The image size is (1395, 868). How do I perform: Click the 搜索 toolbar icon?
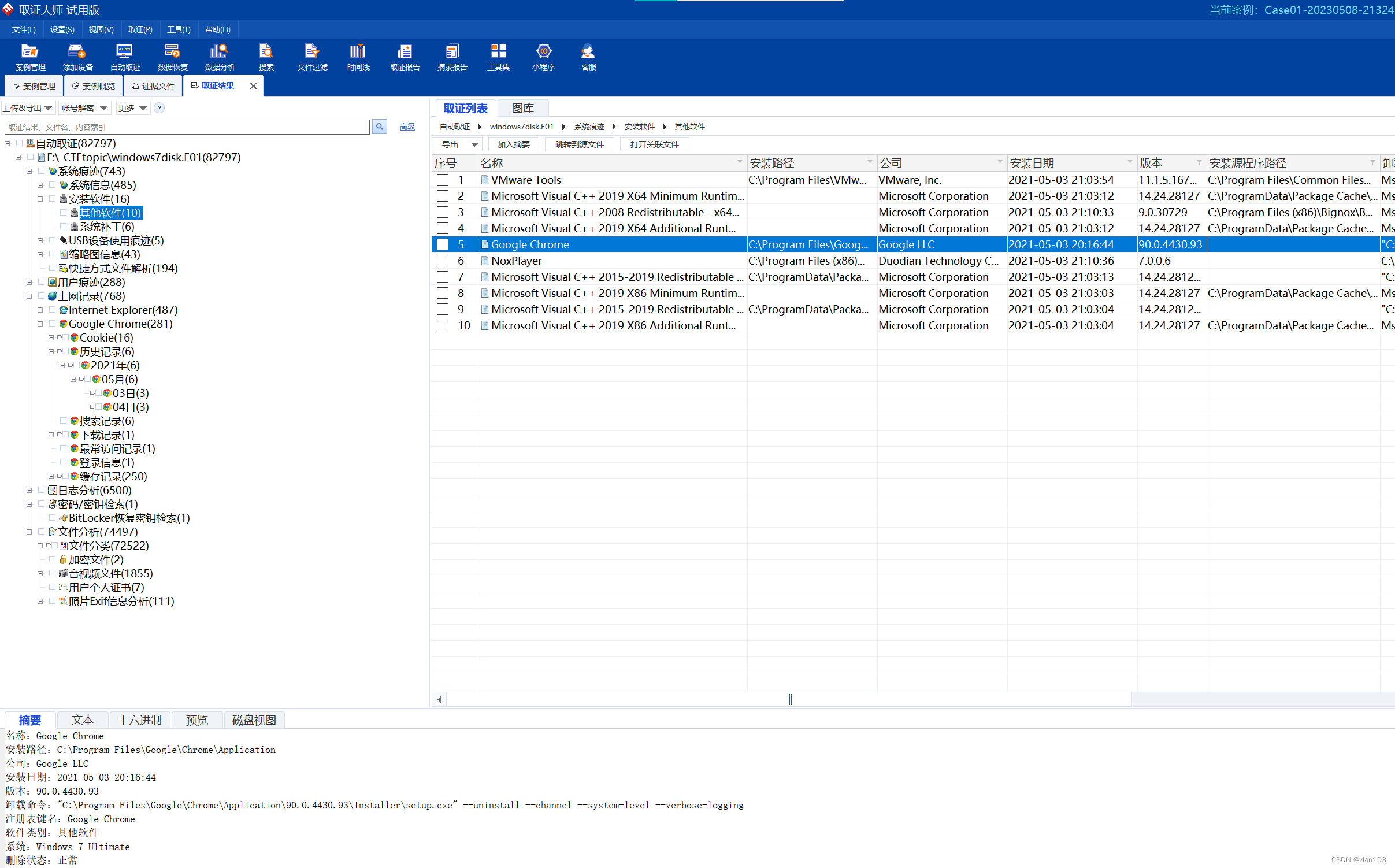pos(266,57)
